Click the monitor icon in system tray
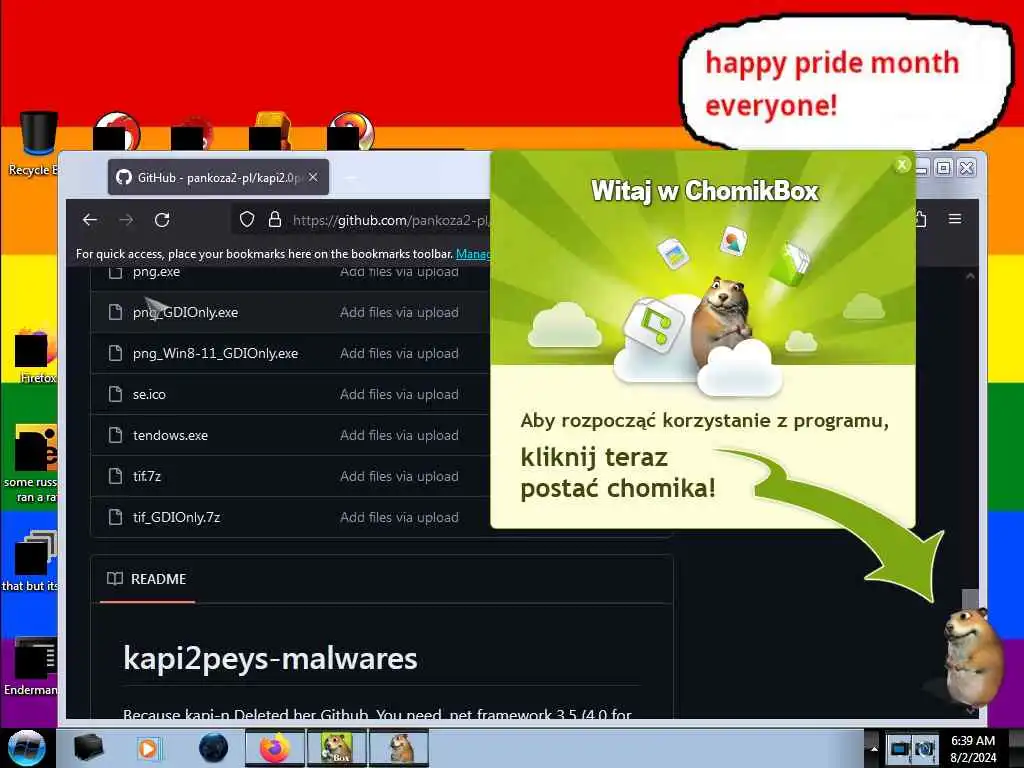 900,748
